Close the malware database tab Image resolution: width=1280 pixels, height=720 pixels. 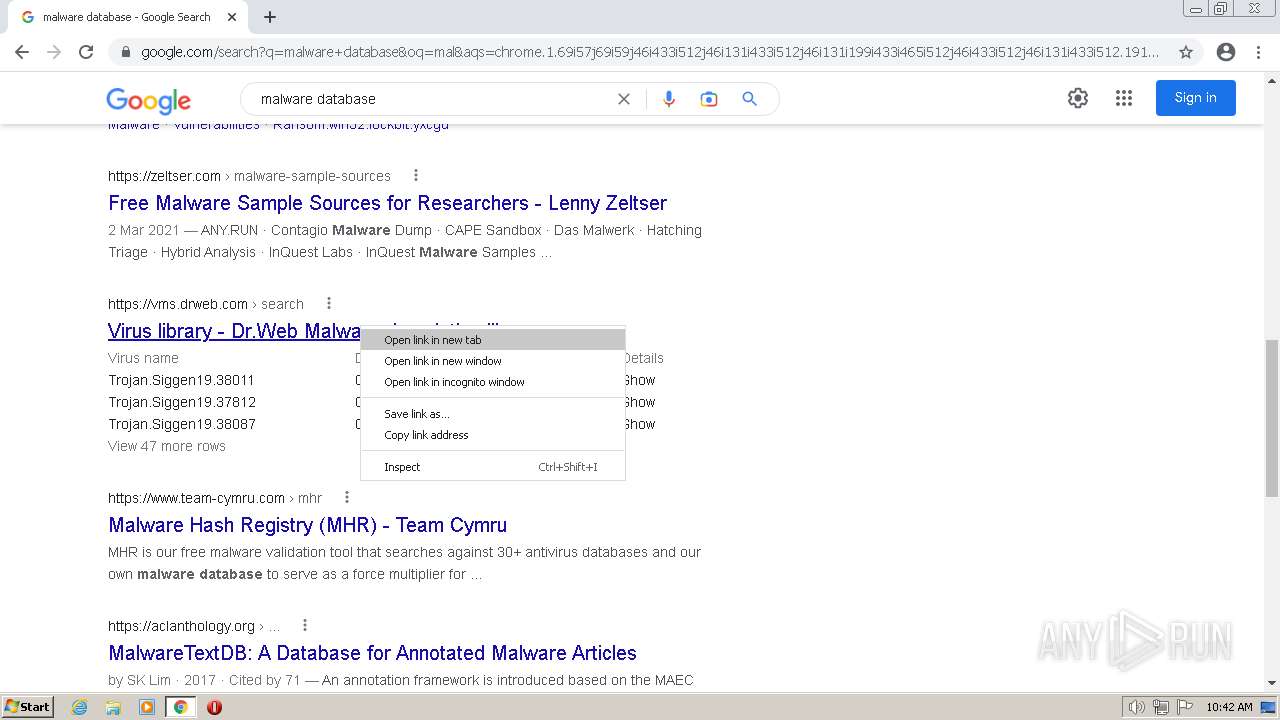click(x=232, y=17)
